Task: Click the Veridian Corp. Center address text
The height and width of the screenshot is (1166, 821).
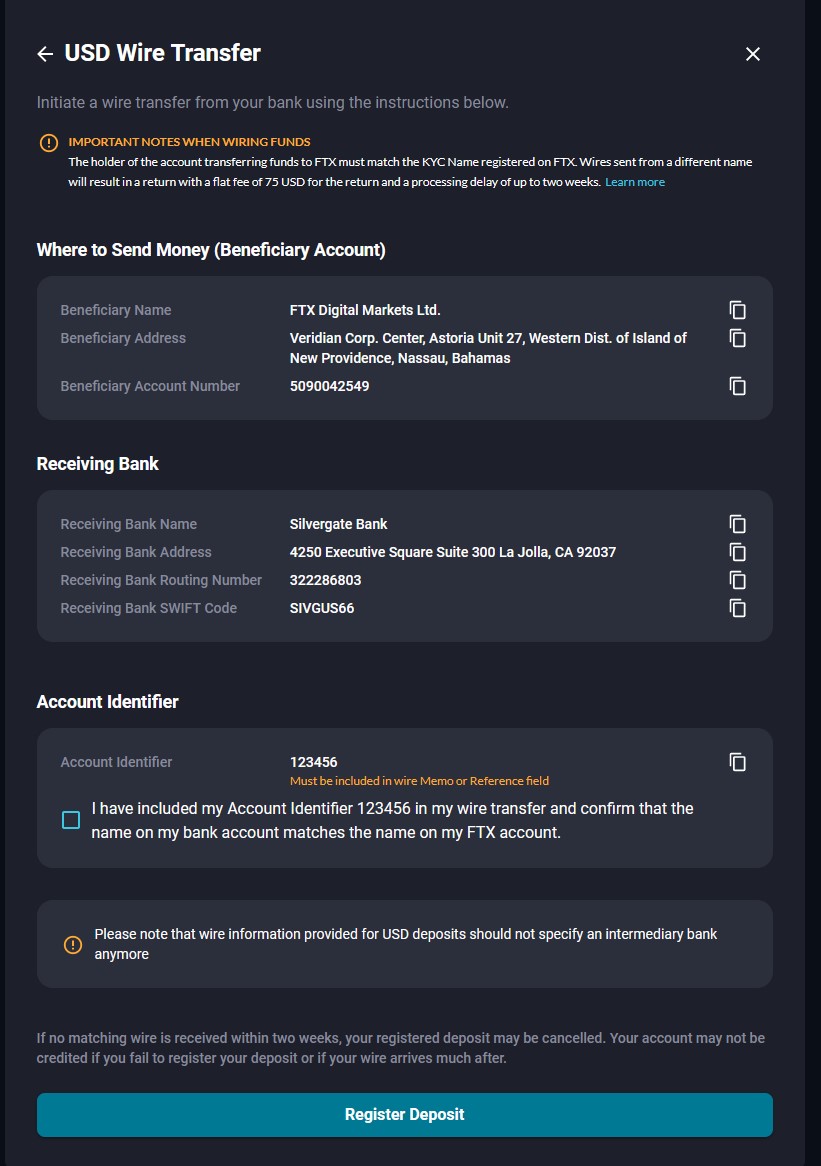Action: click(488, 348)
